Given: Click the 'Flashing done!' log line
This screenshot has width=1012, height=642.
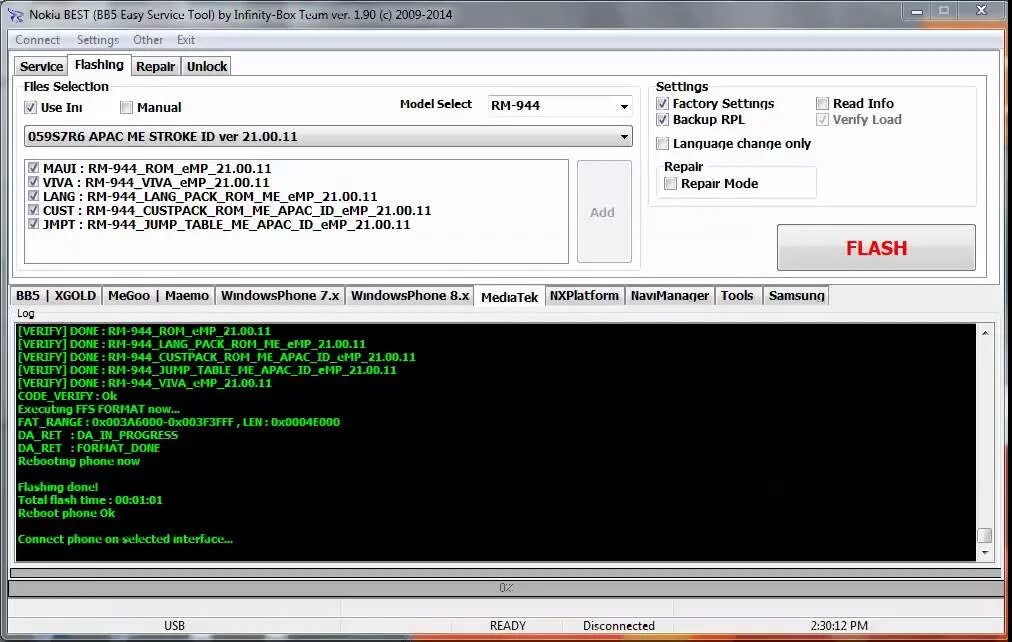Looking at the screenshot, I should [58, 487].
